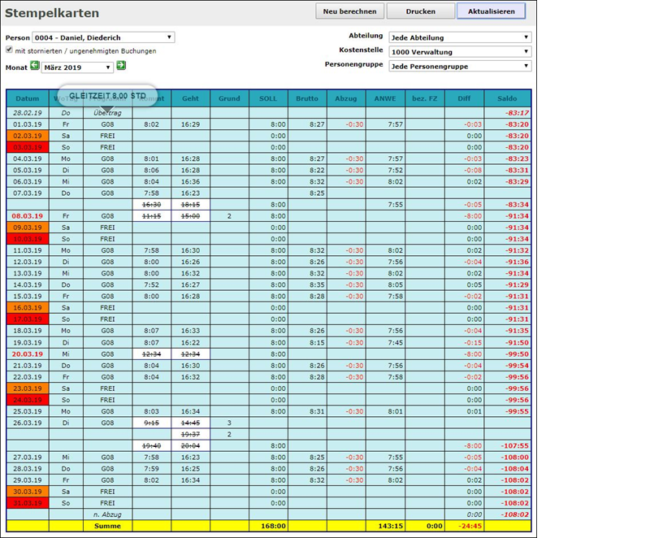
Task: Go to previous month with green arrow
Action: coord(35,66)
